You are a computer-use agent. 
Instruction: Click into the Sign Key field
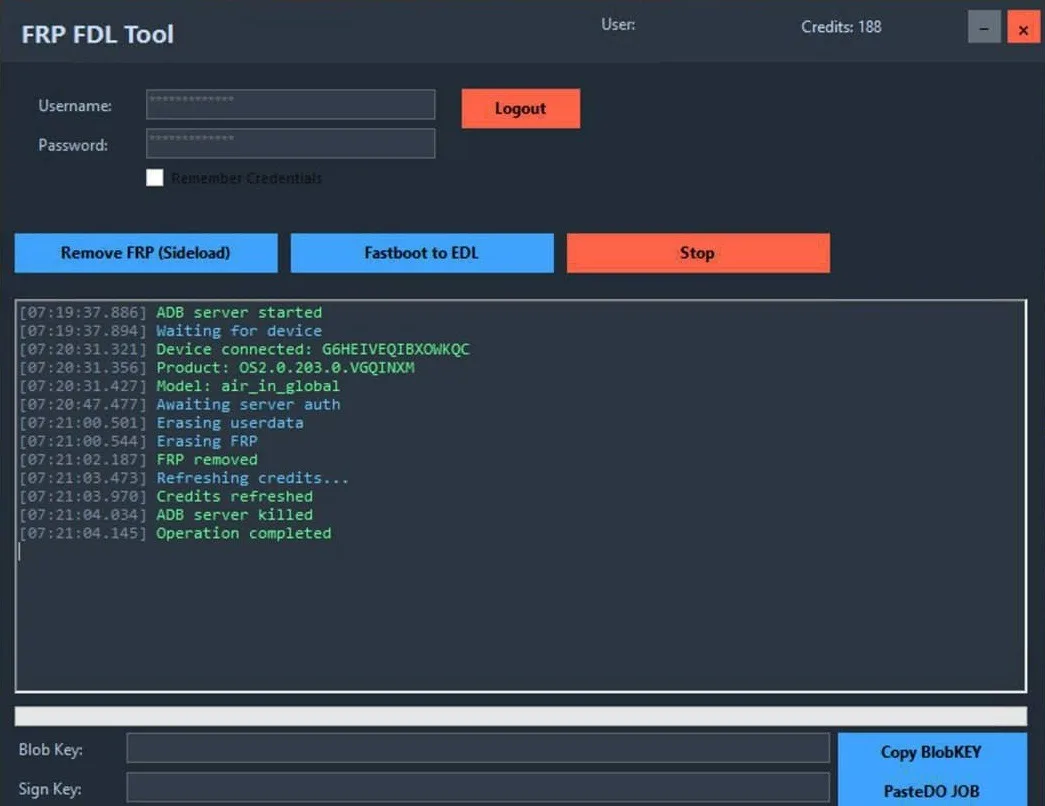(x=478, y=787)
